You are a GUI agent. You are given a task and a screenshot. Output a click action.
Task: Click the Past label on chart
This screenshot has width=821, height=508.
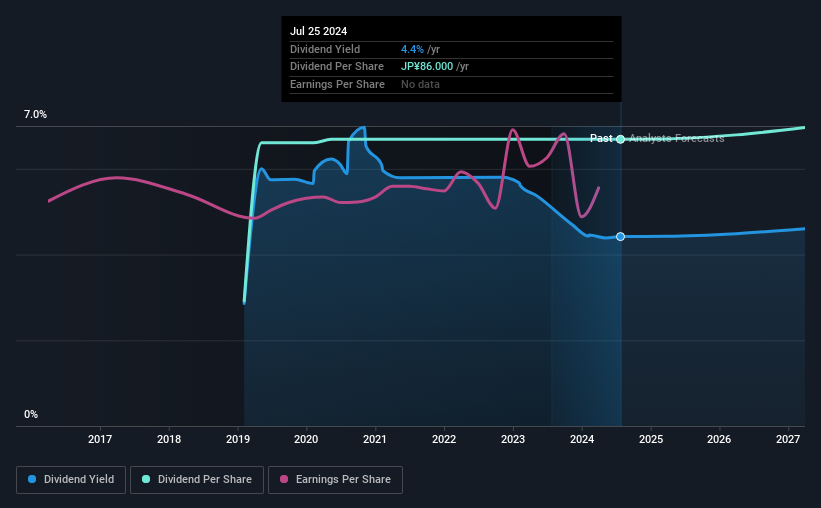coord(601,138)
